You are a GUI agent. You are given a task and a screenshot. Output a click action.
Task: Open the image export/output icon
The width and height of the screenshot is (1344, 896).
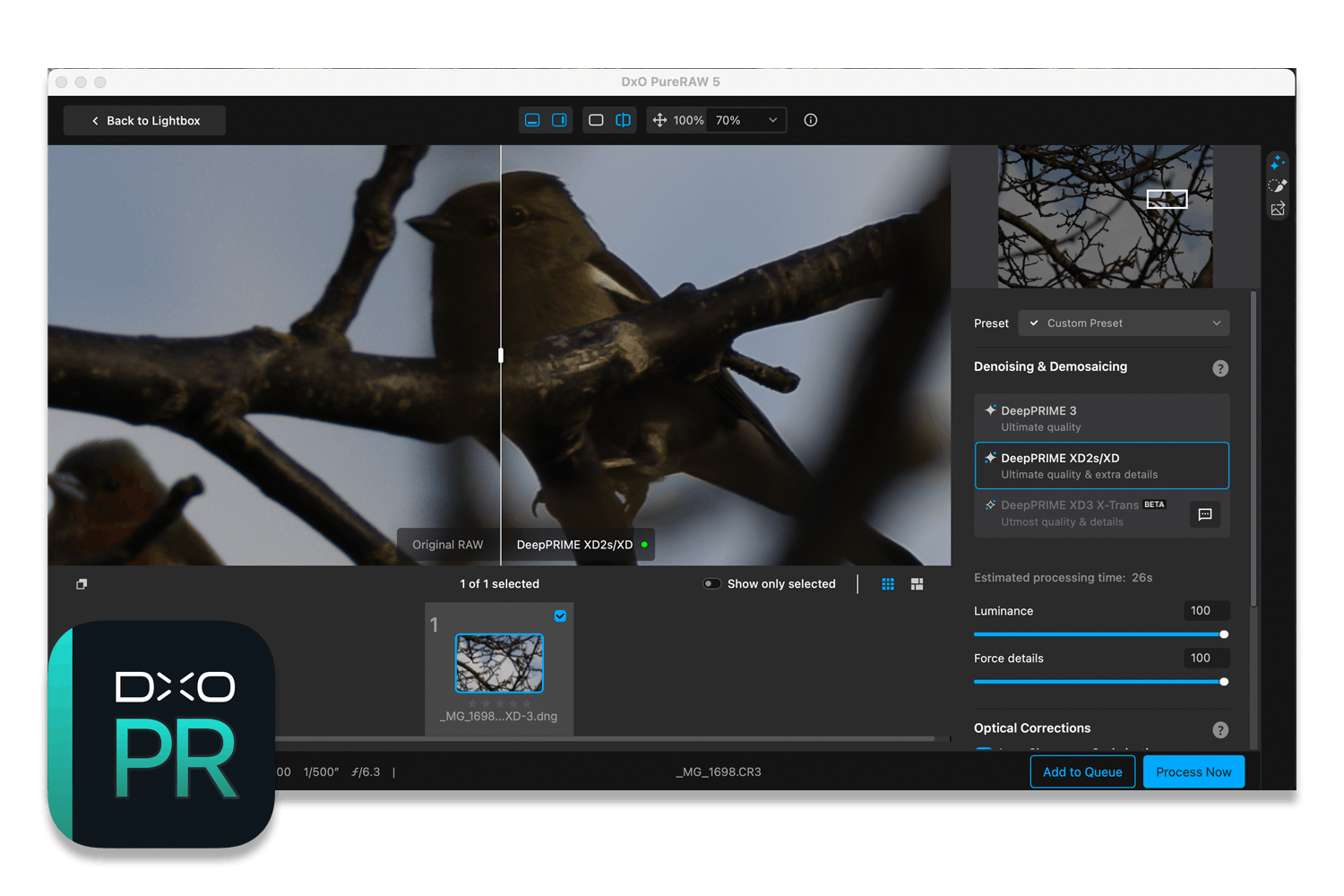[1278, 210]
